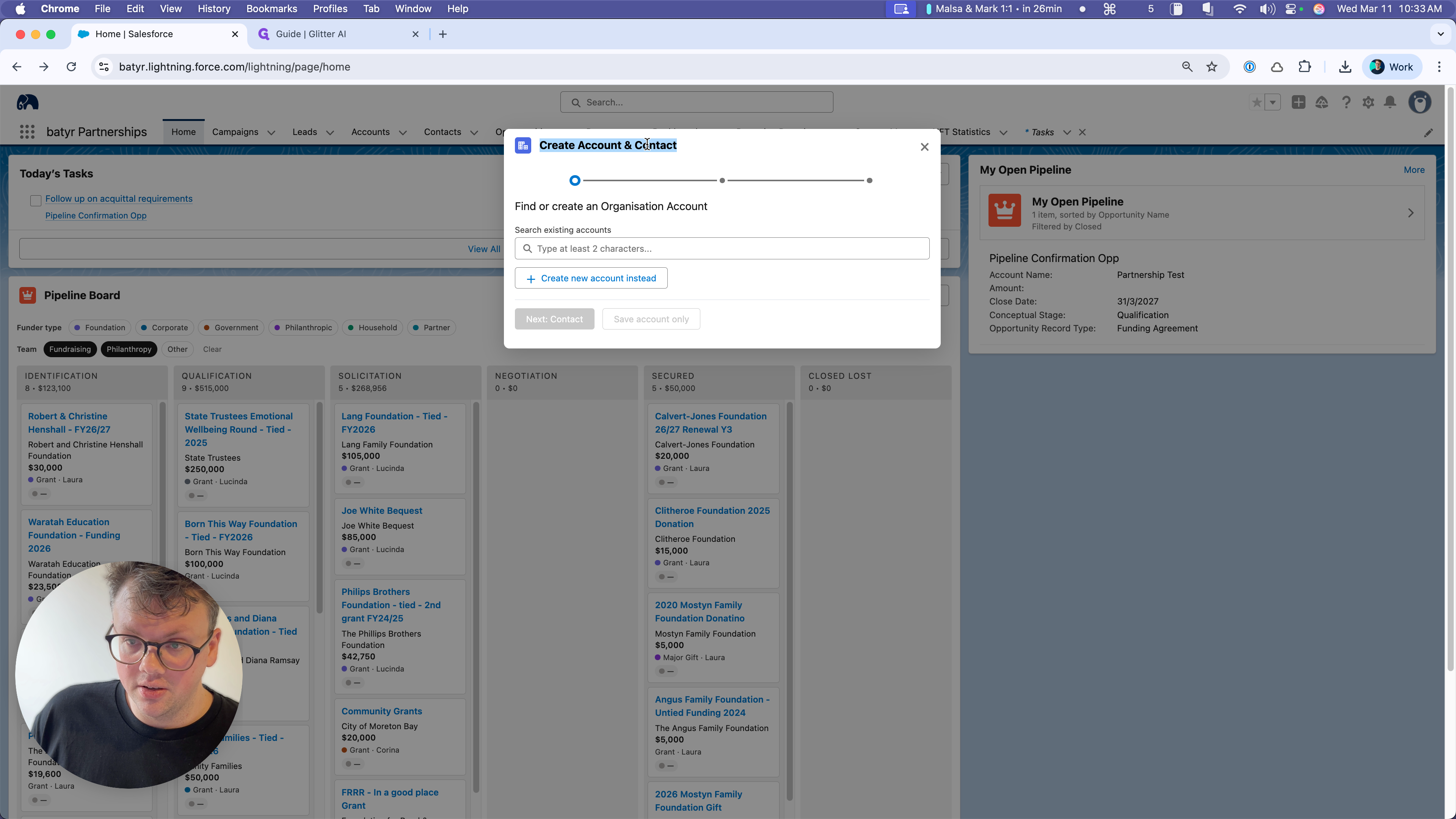
Task: Expand FT Statistics tab dropdown chevron
Action: pyautogui.click(x=1003, y=133)
